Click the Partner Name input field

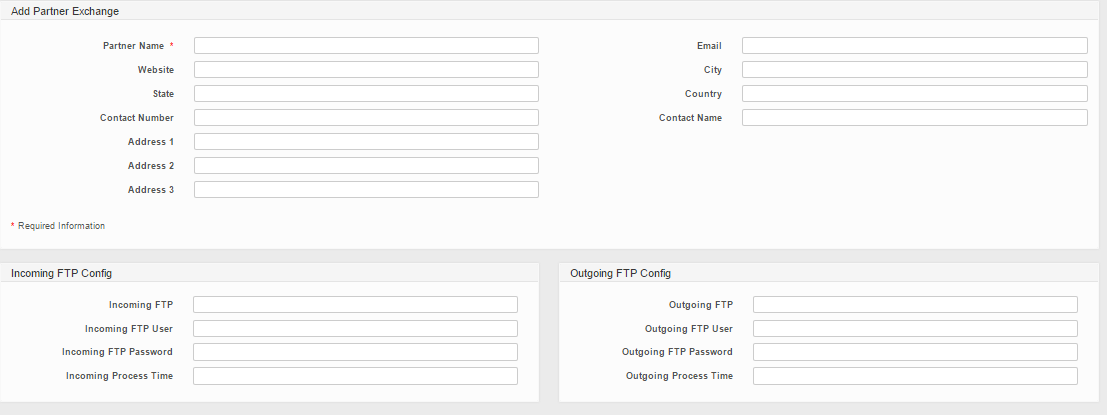366,46
